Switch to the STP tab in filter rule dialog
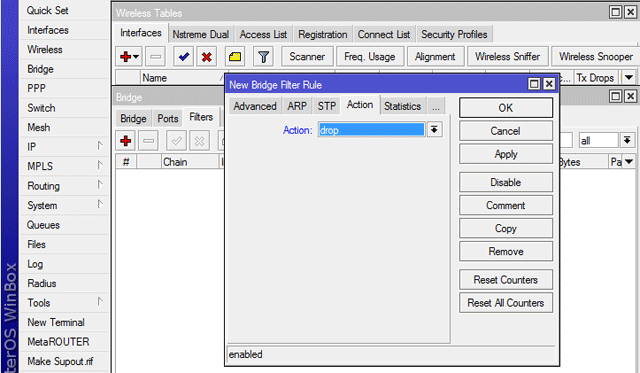 327,106
